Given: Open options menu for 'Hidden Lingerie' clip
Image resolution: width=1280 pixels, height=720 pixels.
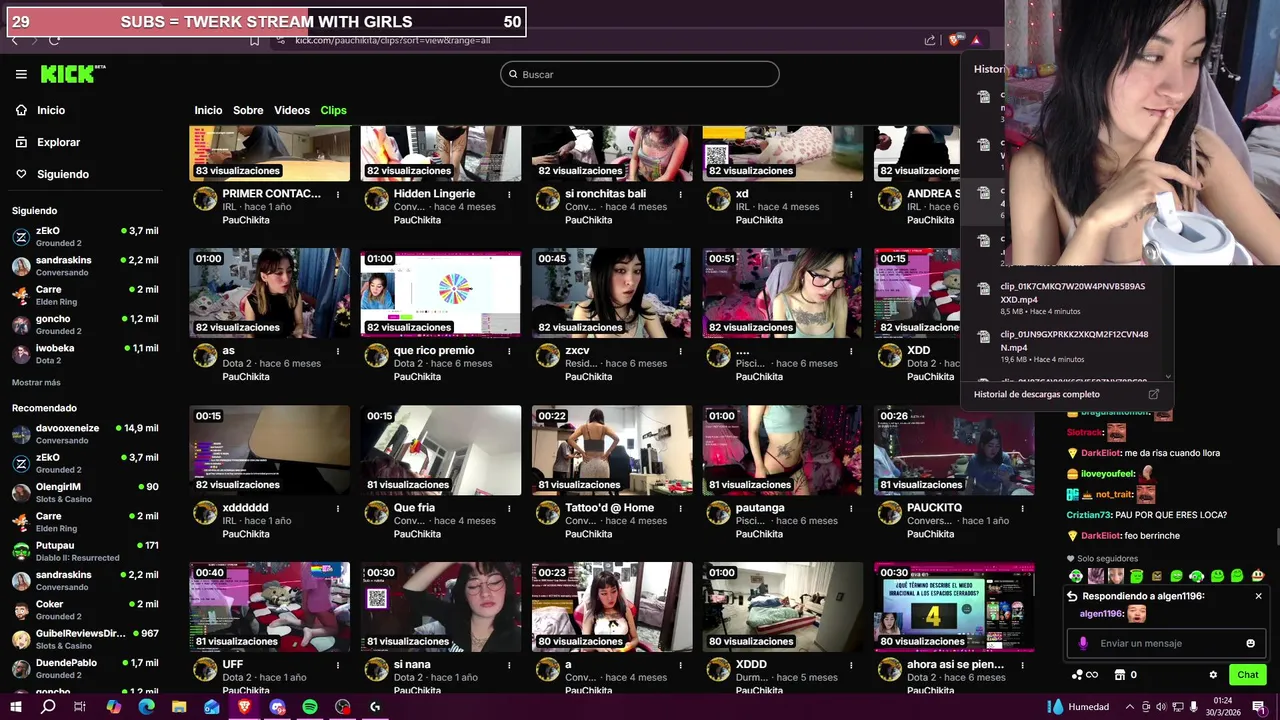Looking at the screenshot, I should [509, 194].
